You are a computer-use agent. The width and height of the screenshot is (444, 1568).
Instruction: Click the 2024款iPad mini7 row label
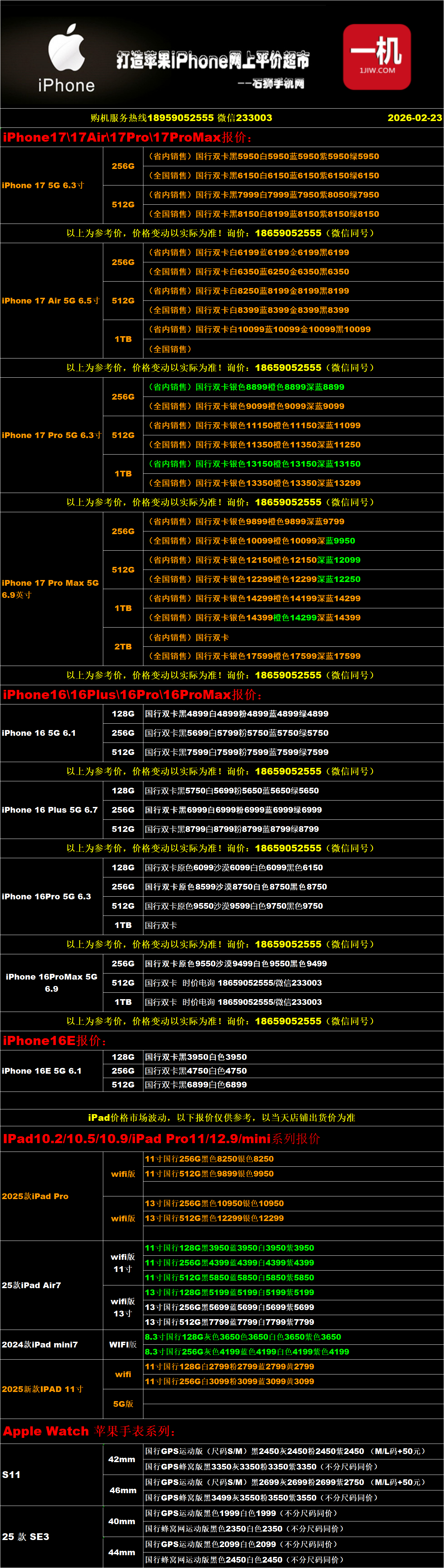(40, 1345)
